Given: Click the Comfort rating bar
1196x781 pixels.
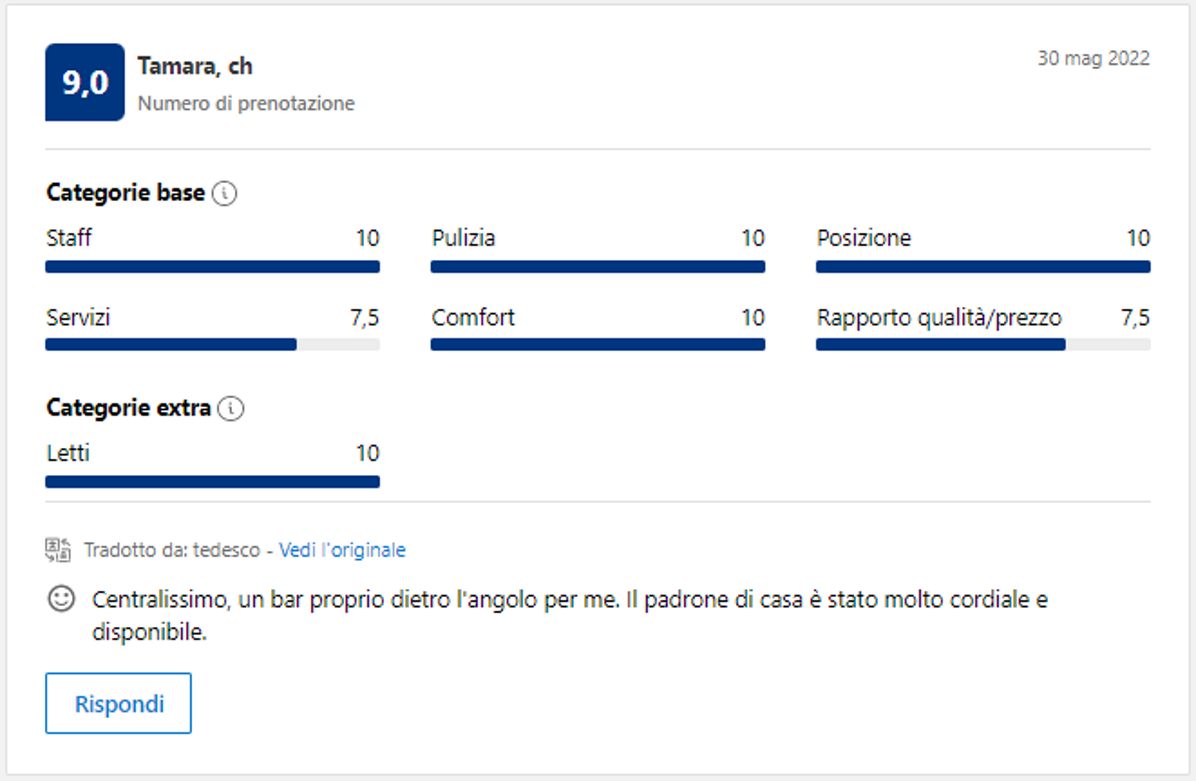Looking at the screenshot, I should 598,345.
